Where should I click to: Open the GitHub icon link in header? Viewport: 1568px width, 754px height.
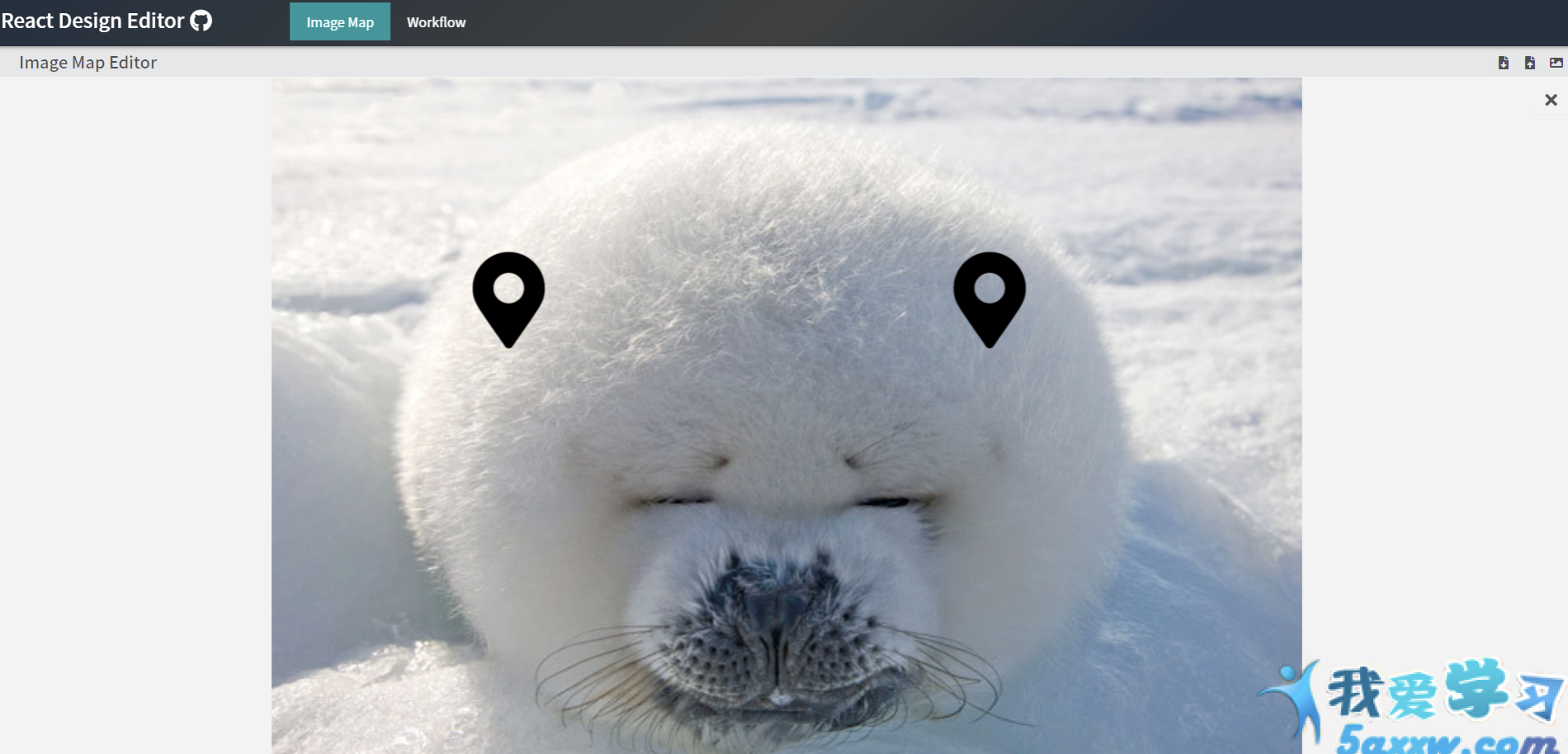pos(201,21)
